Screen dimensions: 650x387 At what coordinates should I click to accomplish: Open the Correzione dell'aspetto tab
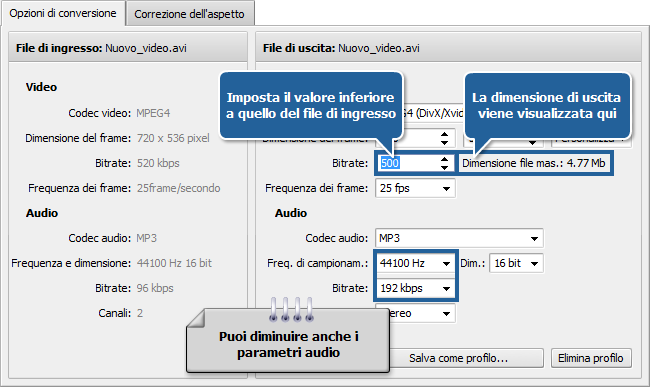(189, 14)
